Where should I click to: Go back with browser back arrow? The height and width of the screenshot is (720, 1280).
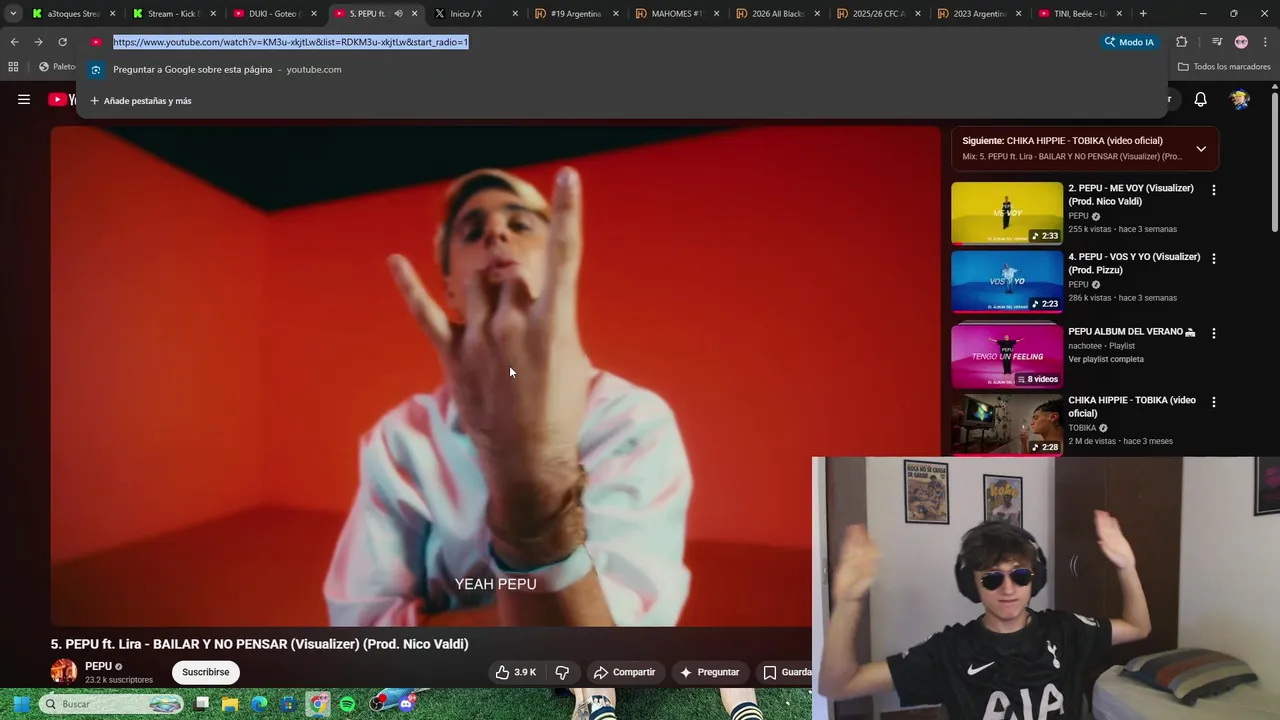point(14,42)
